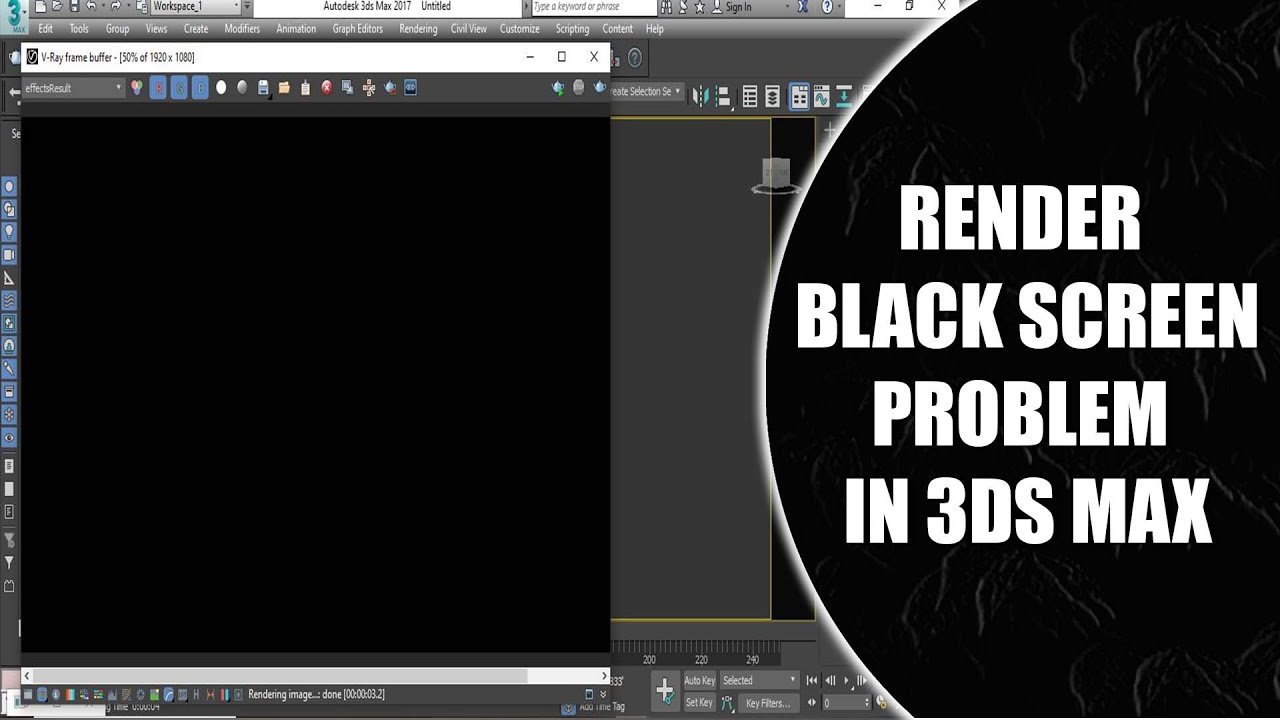Open the favorites star icon
This screenshot has width=1280, height=720.
pos(698,7)
